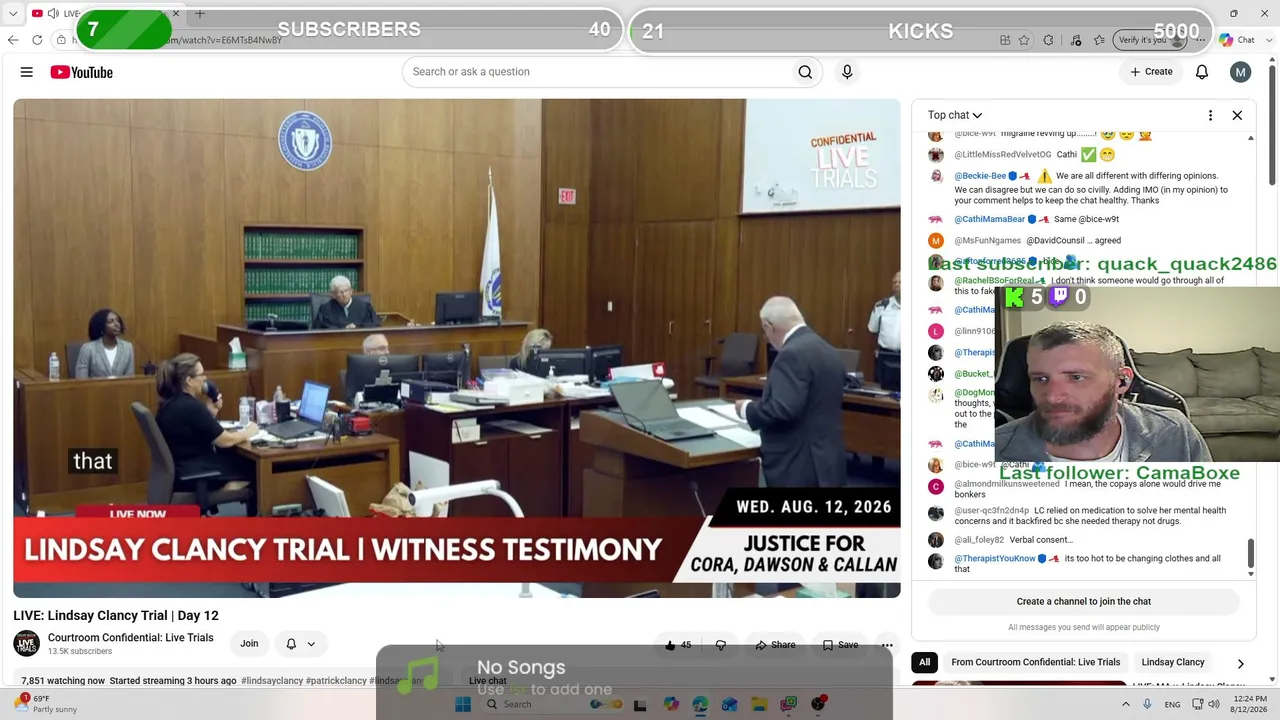Open a new browser tab
Screen dimensions: 1280x720
(199, 14)
